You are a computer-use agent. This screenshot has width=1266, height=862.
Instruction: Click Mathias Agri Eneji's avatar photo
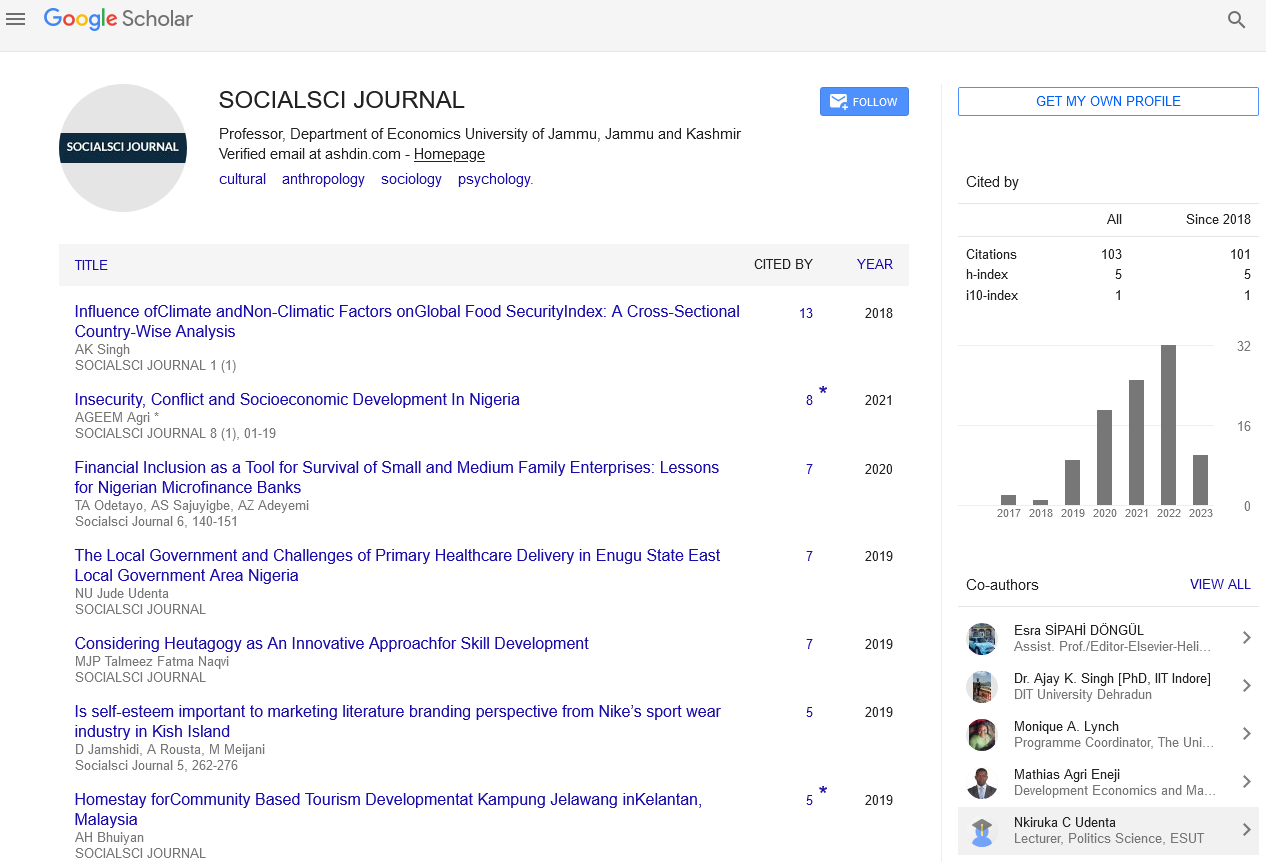coord(982,782)
